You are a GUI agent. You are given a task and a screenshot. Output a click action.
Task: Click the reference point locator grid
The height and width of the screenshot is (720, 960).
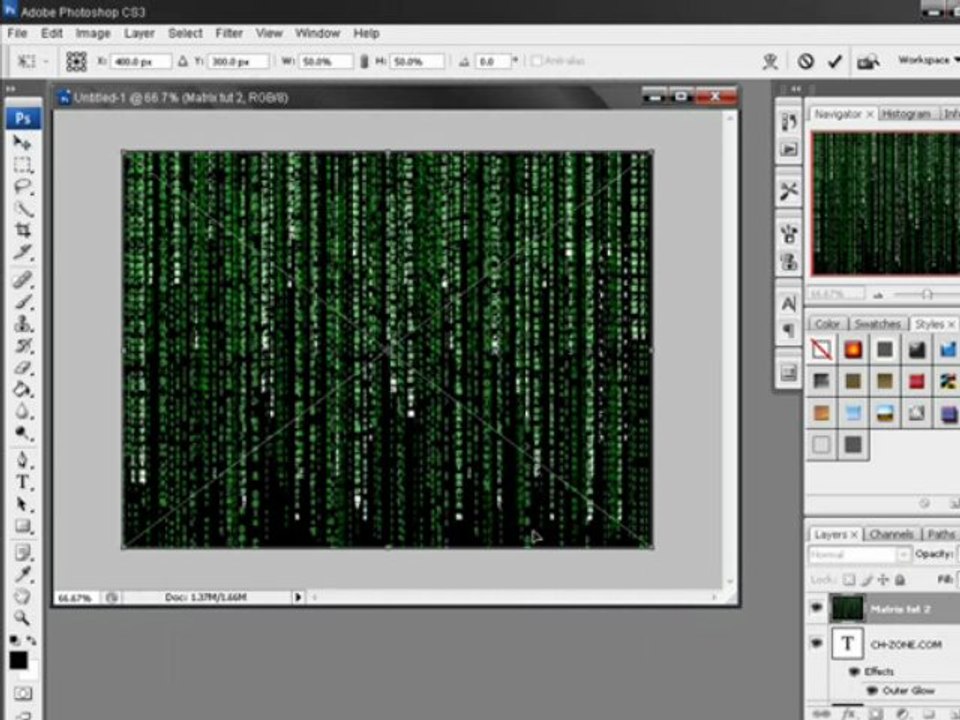76,61
